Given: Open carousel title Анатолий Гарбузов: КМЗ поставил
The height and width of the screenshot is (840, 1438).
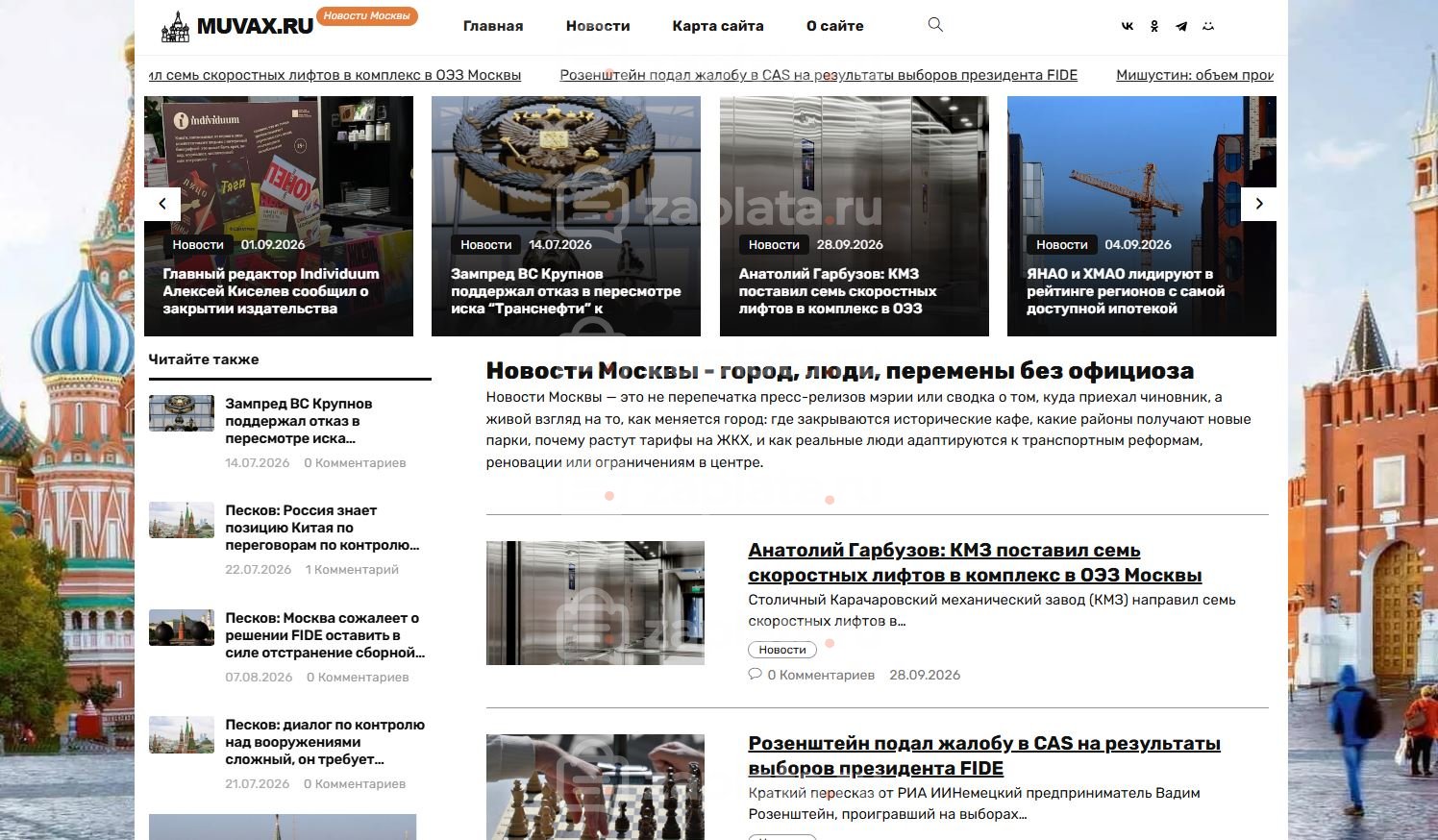Looking at the screenshot, I should [837, 291].
